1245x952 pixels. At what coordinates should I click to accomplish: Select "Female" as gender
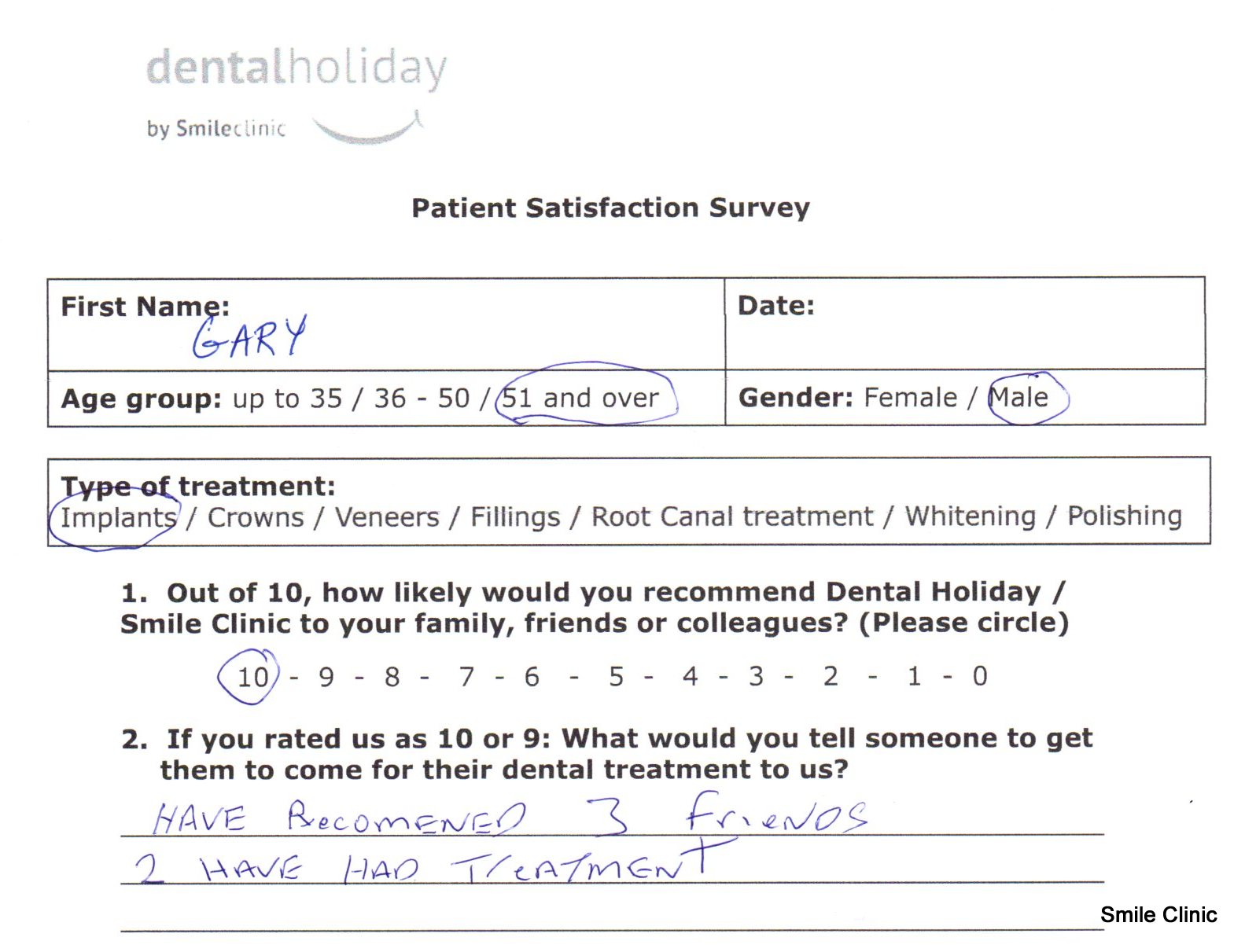click(x=910, y=398)
